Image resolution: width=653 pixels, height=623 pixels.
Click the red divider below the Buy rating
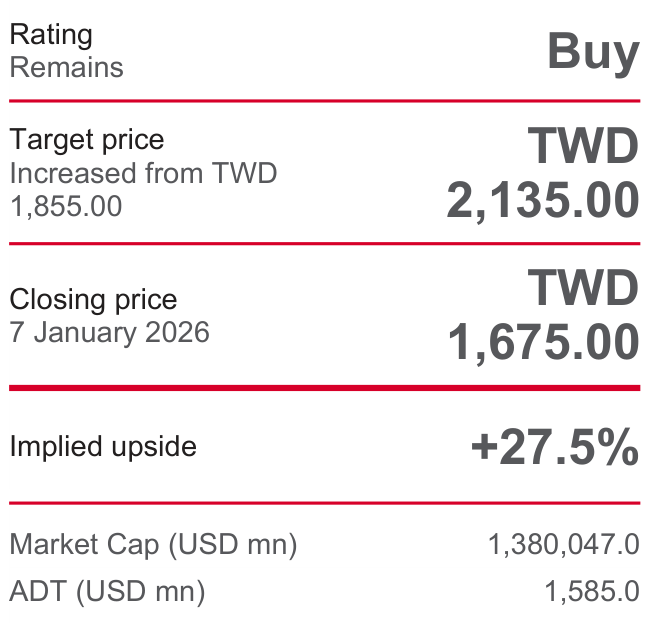(325, 101)
